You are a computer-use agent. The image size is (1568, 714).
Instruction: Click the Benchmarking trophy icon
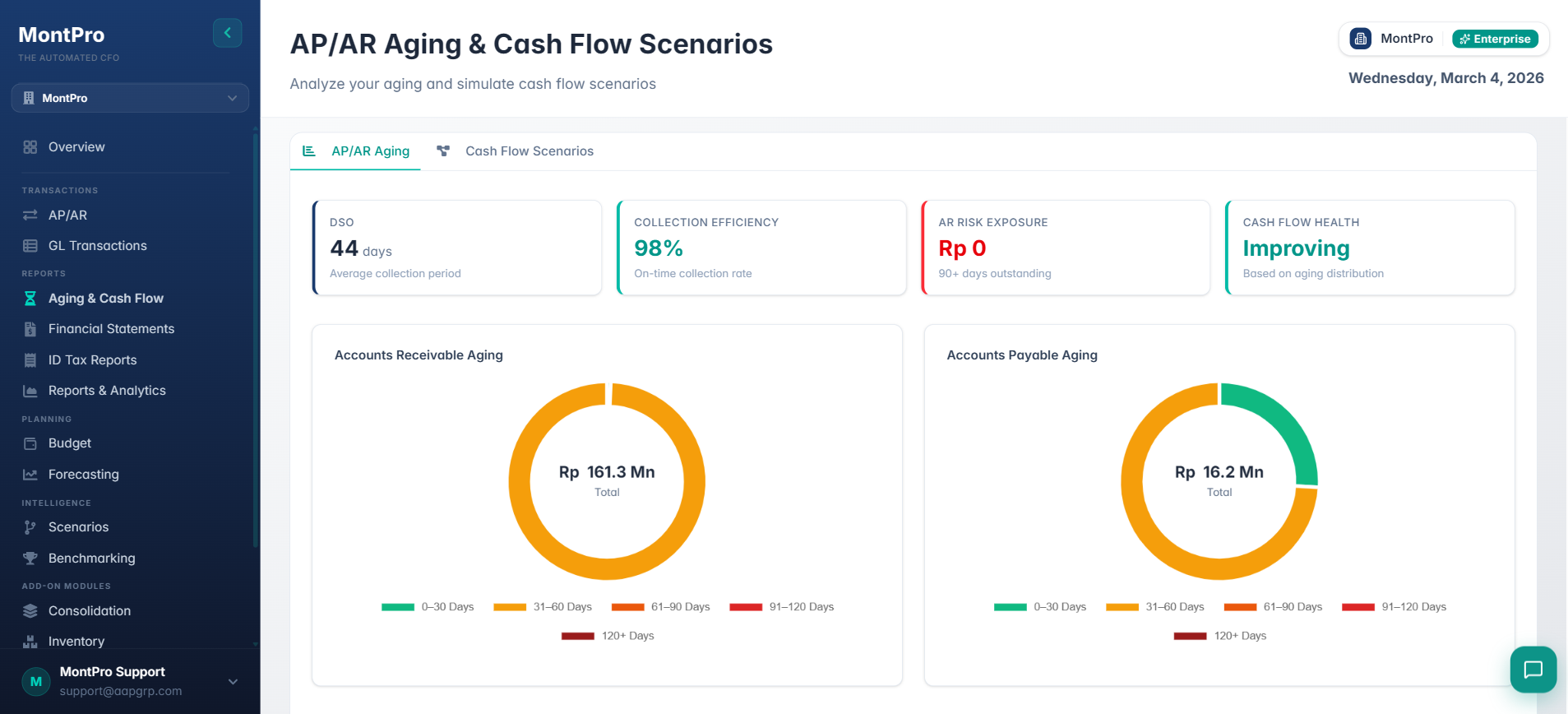[30, 559]
